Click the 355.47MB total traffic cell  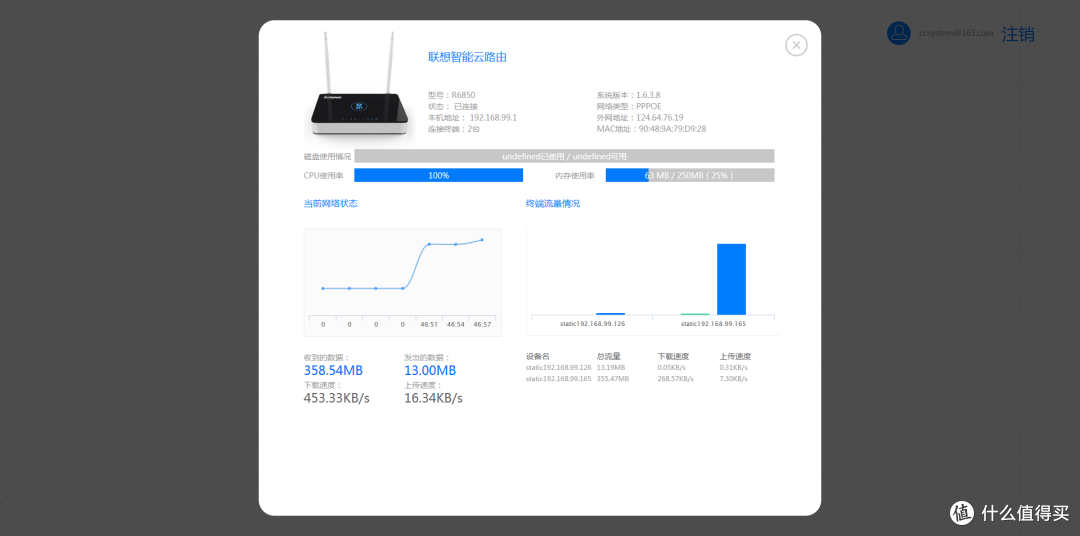(612, 379)
